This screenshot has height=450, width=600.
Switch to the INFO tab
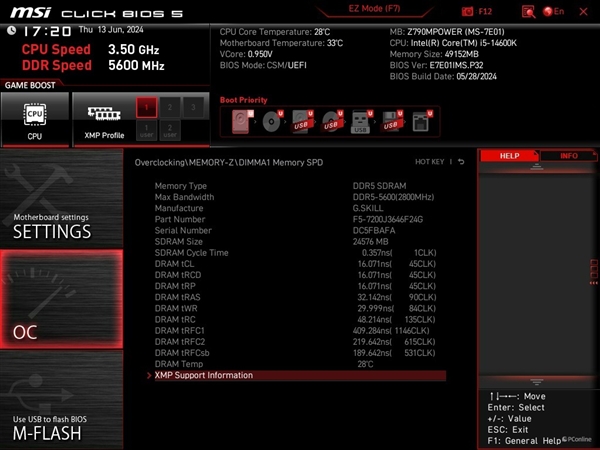(568, 156)
